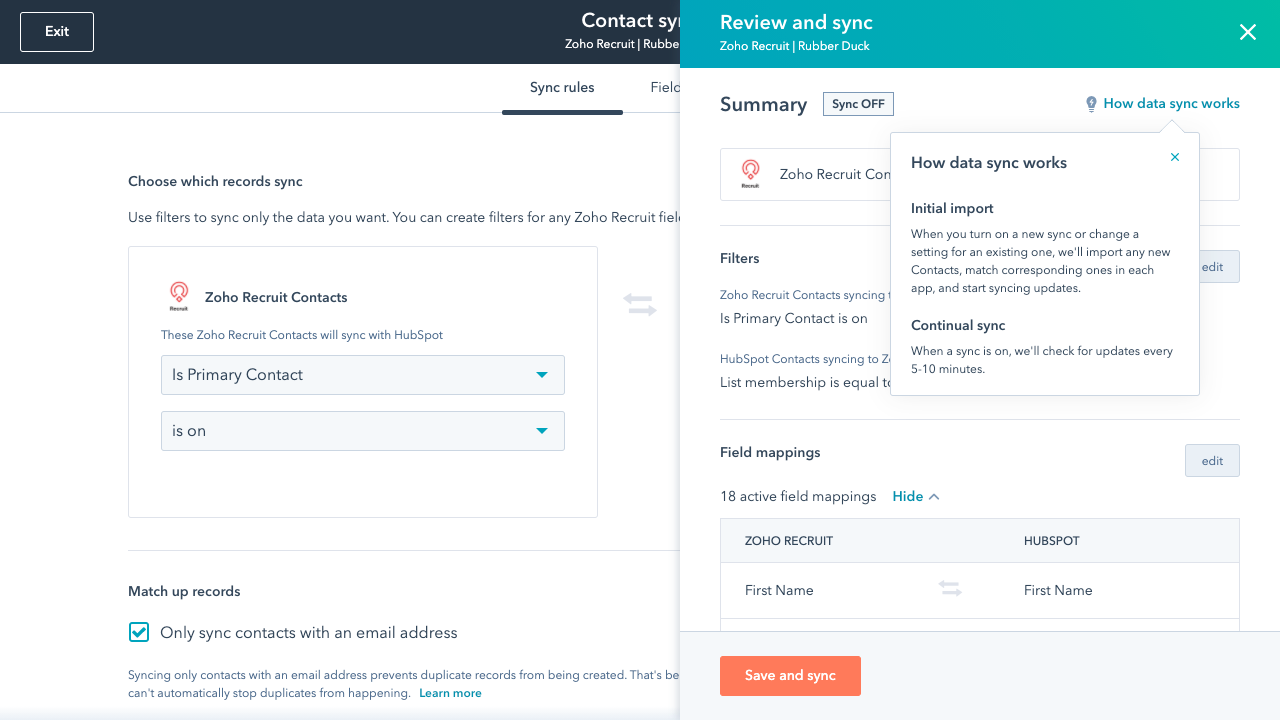Click the two-way sync arrows between filter cards
Viewport: 1280px width, 720px height.
tap(640, 305)
